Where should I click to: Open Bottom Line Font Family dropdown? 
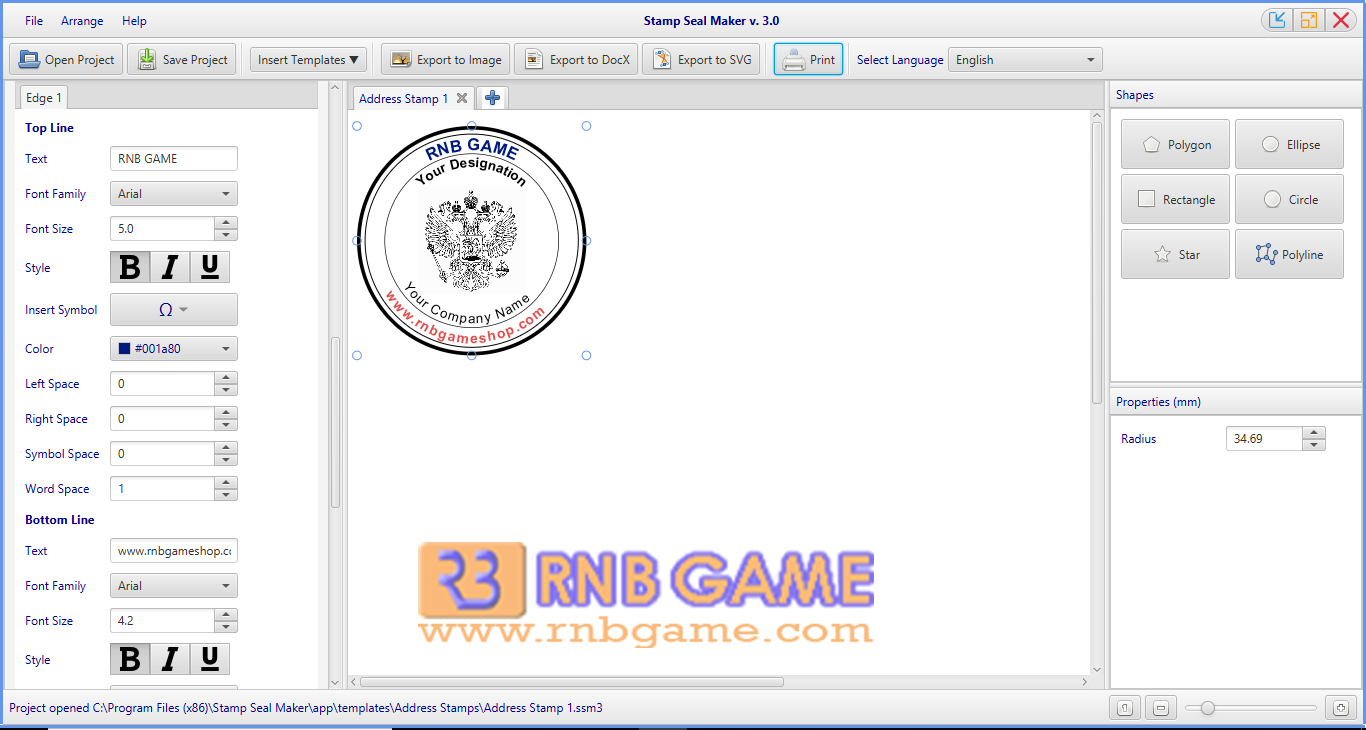coord(174,586)
